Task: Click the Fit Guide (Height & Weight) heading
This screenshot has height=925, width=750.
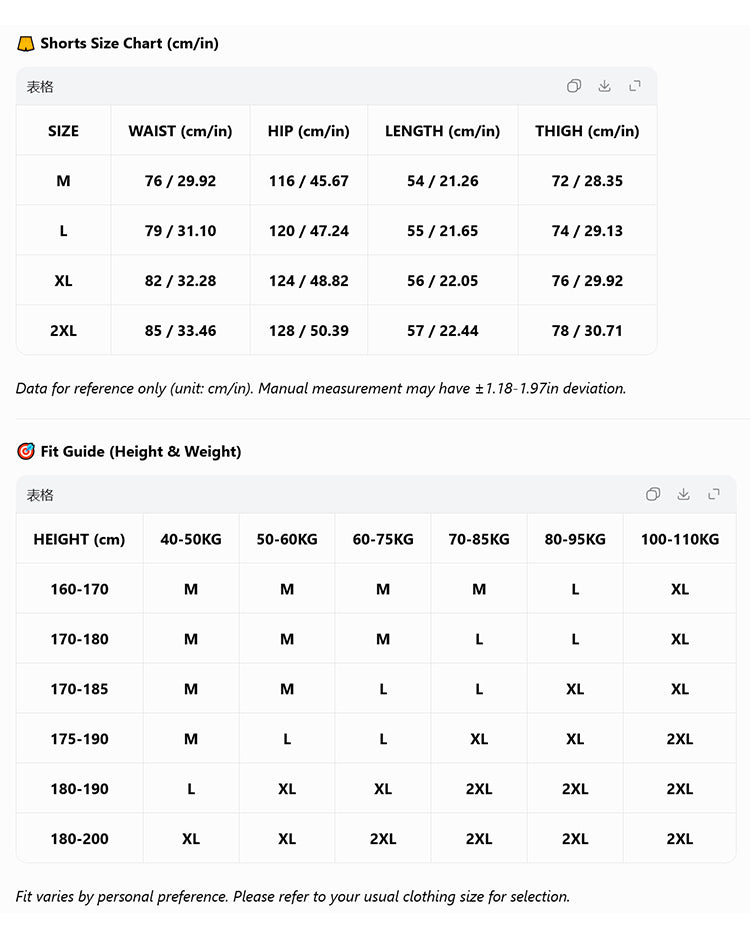Action: pyautogui.click(x=140, y=452)
